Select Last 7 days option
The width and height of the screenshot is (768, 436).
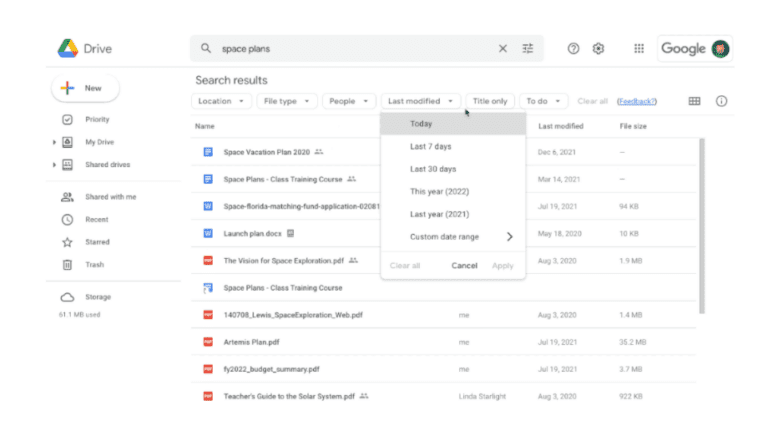click(453, 146)
